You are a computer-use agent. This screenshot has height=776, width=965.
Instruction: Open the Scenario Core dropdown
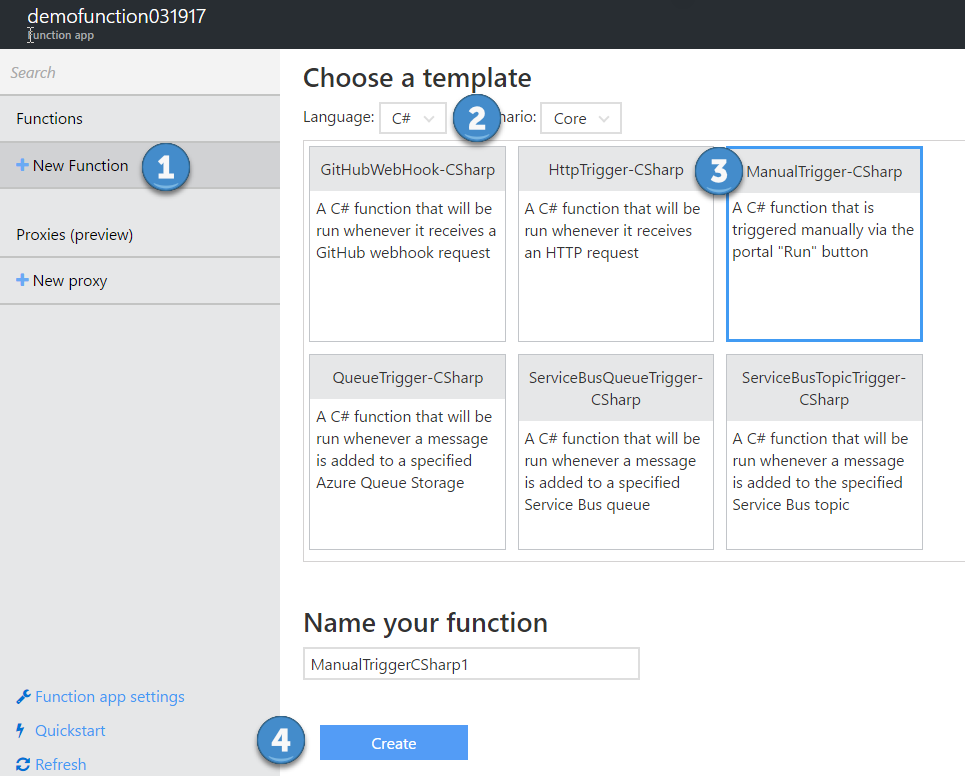click(x=580, y=118)
